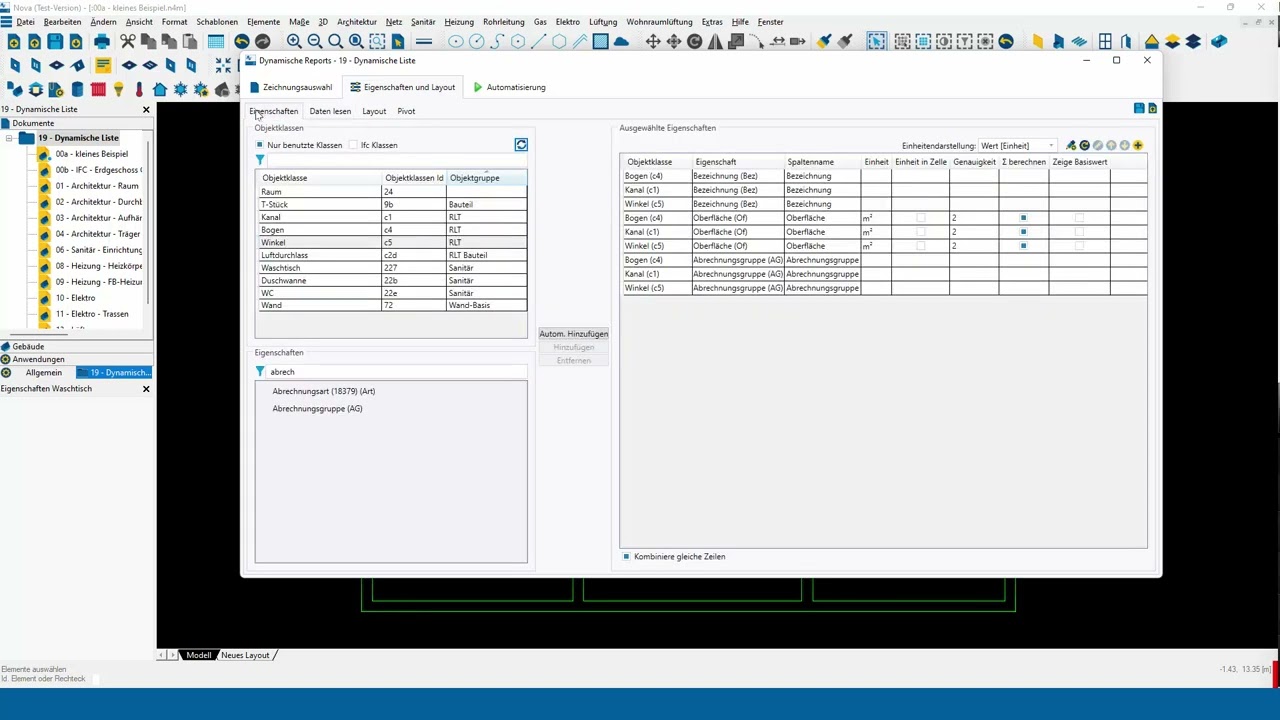Click the Eigenschaften filter field containing abrech
This screenshot has height=720, width=1280.
(x=397, y=372)
